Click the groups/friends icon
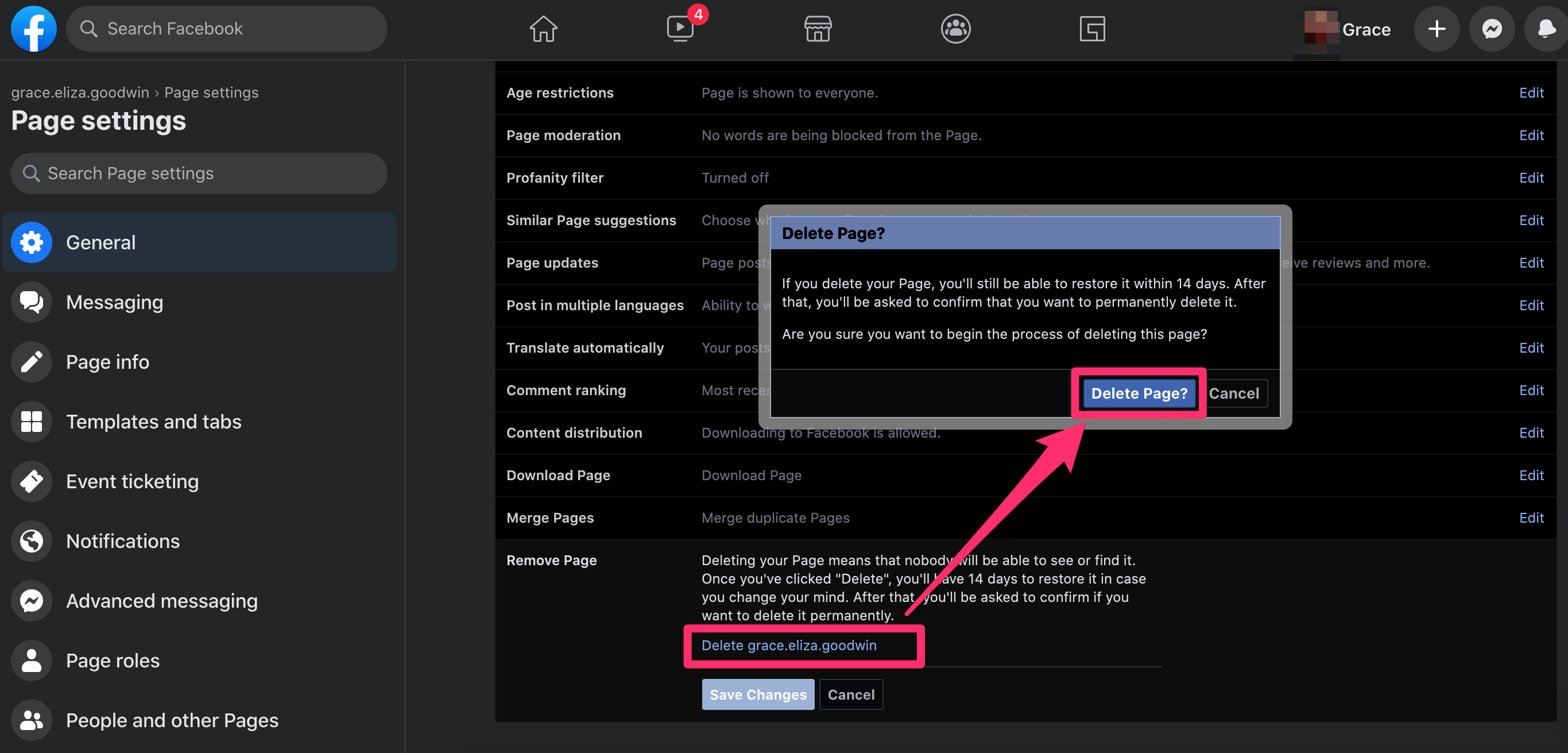Screen dimensions: 1568x753 point(956,28)
